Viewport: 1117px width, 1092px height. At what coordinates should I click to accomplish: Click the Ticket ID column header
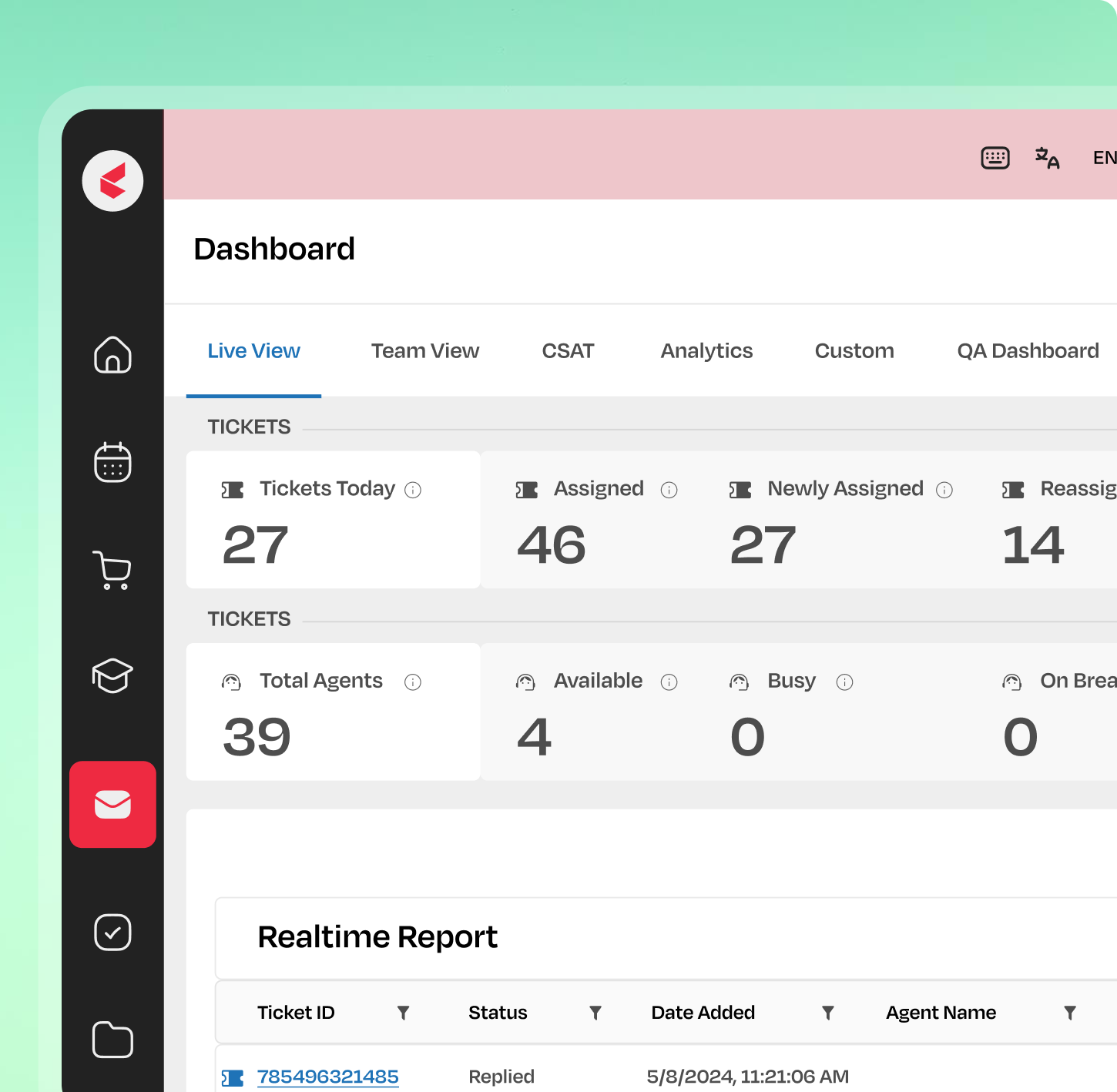(x=296, y=1013)
